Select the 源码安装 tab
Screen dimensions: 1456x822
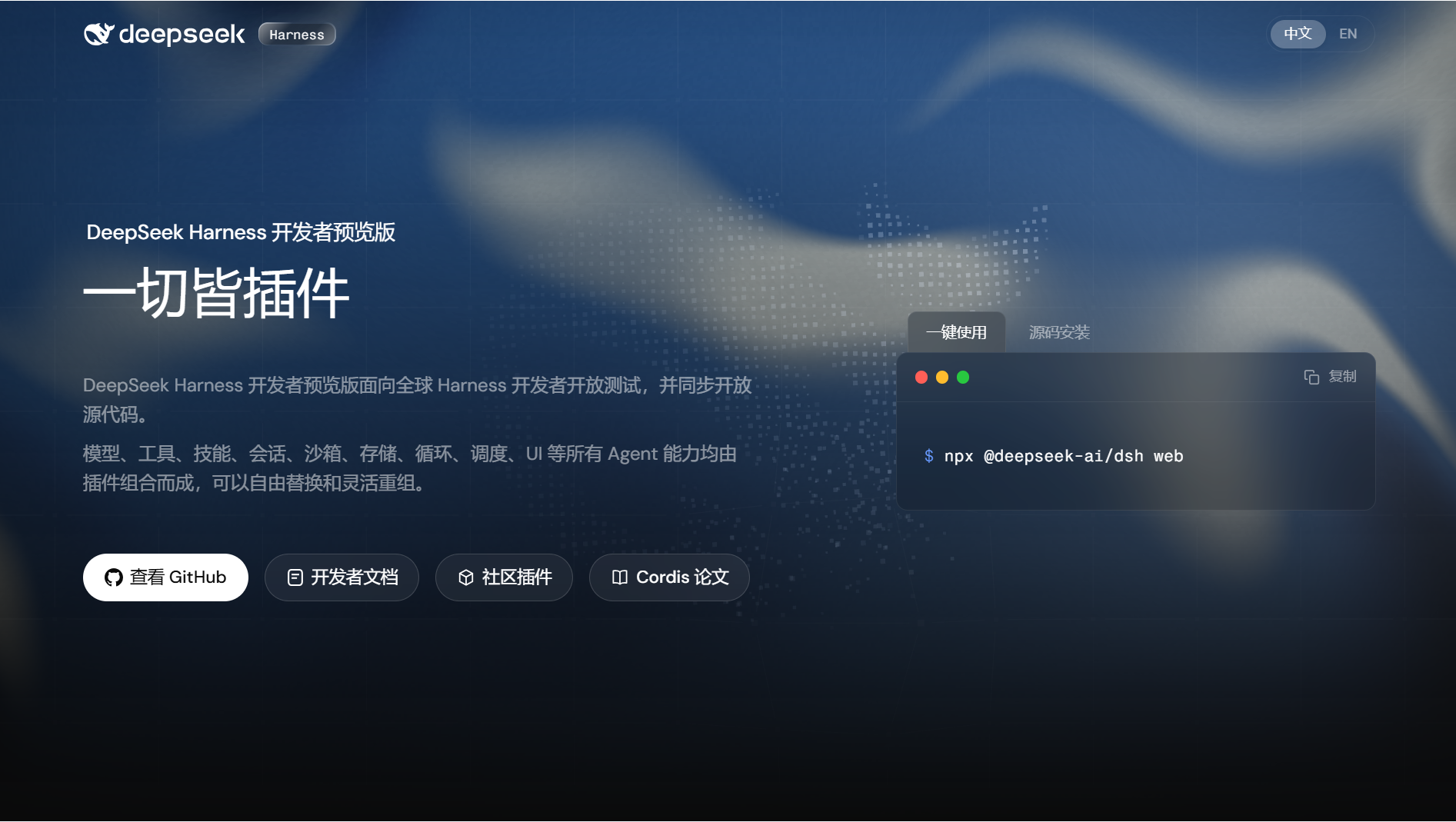[x=1059, y=332]
